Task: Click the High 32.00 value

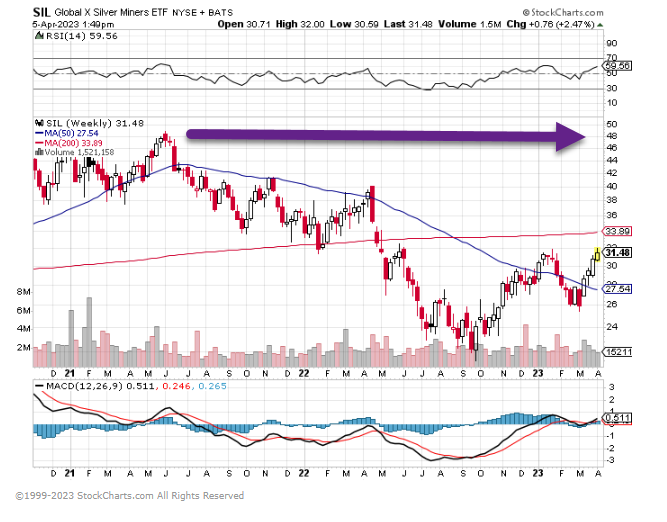Action: click(x=300, y=24)
